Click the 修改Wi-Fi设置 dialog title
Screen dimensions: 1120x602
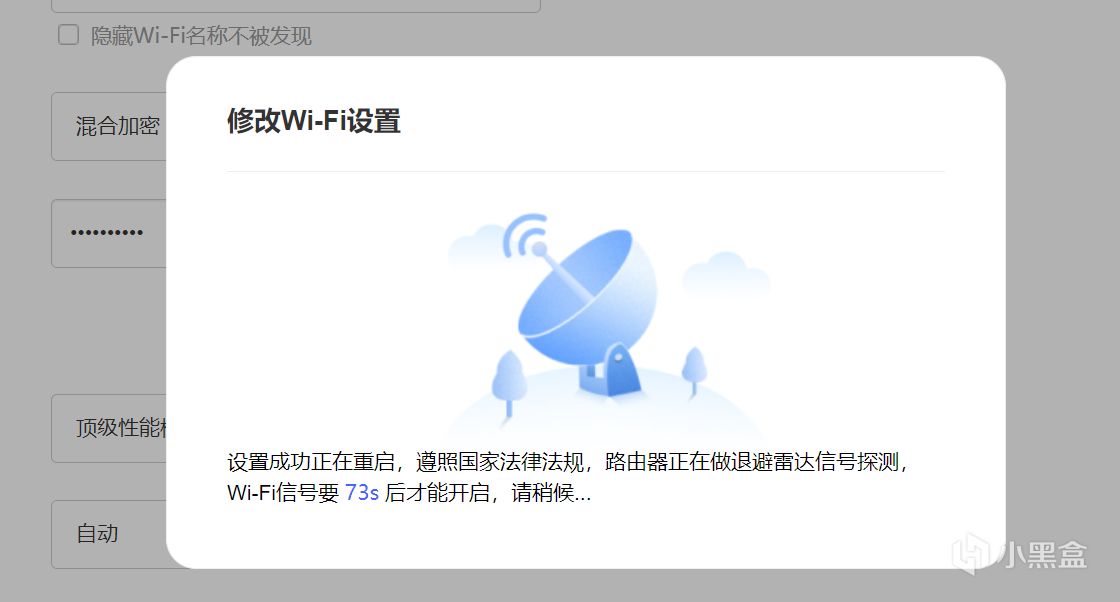tap(314, 121)
